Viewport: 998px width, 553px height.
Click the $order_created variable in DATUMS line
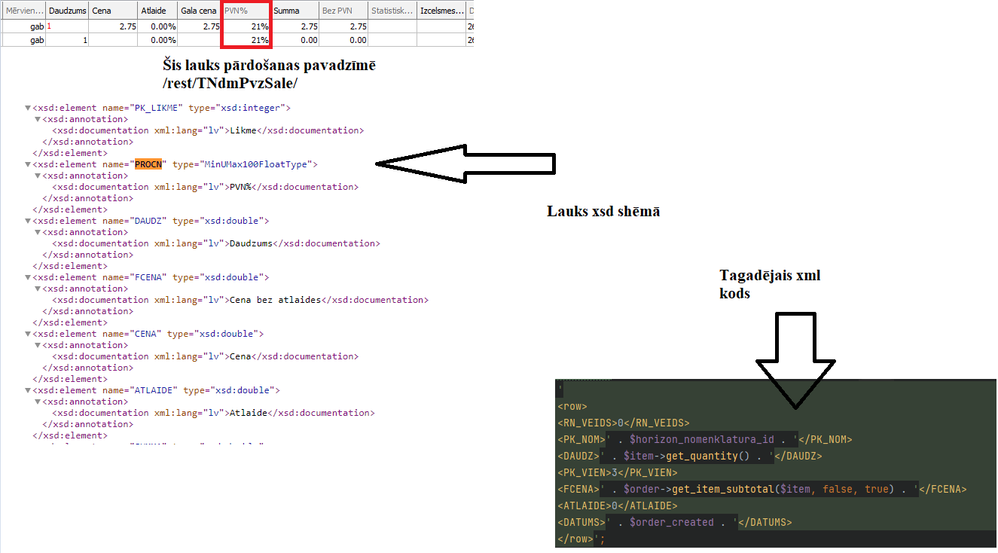point(671,522)
